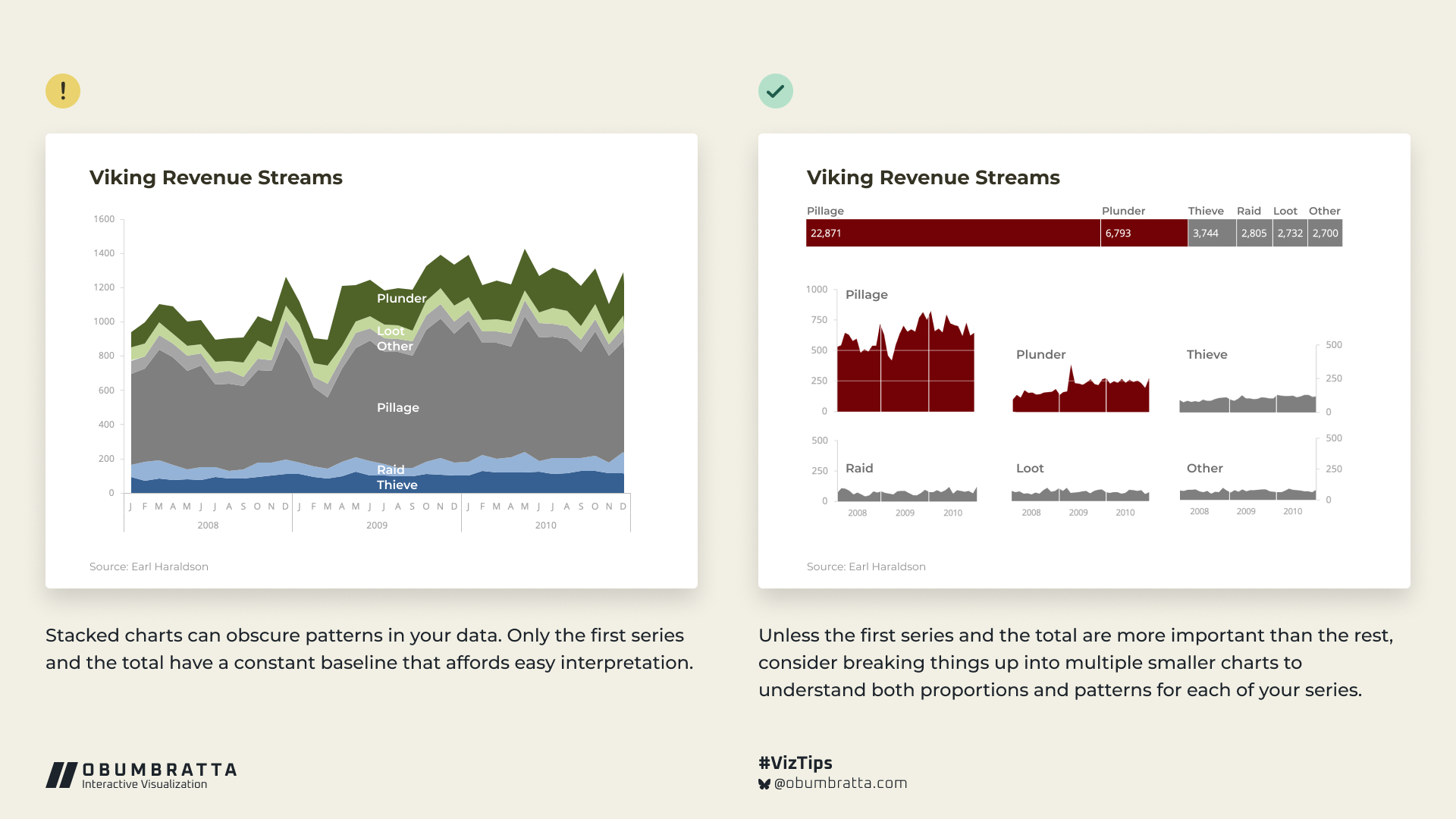The image size is (1456, 819).
Task: Click the Pillage small multiple area chart
Action: (x=905, y=372)
